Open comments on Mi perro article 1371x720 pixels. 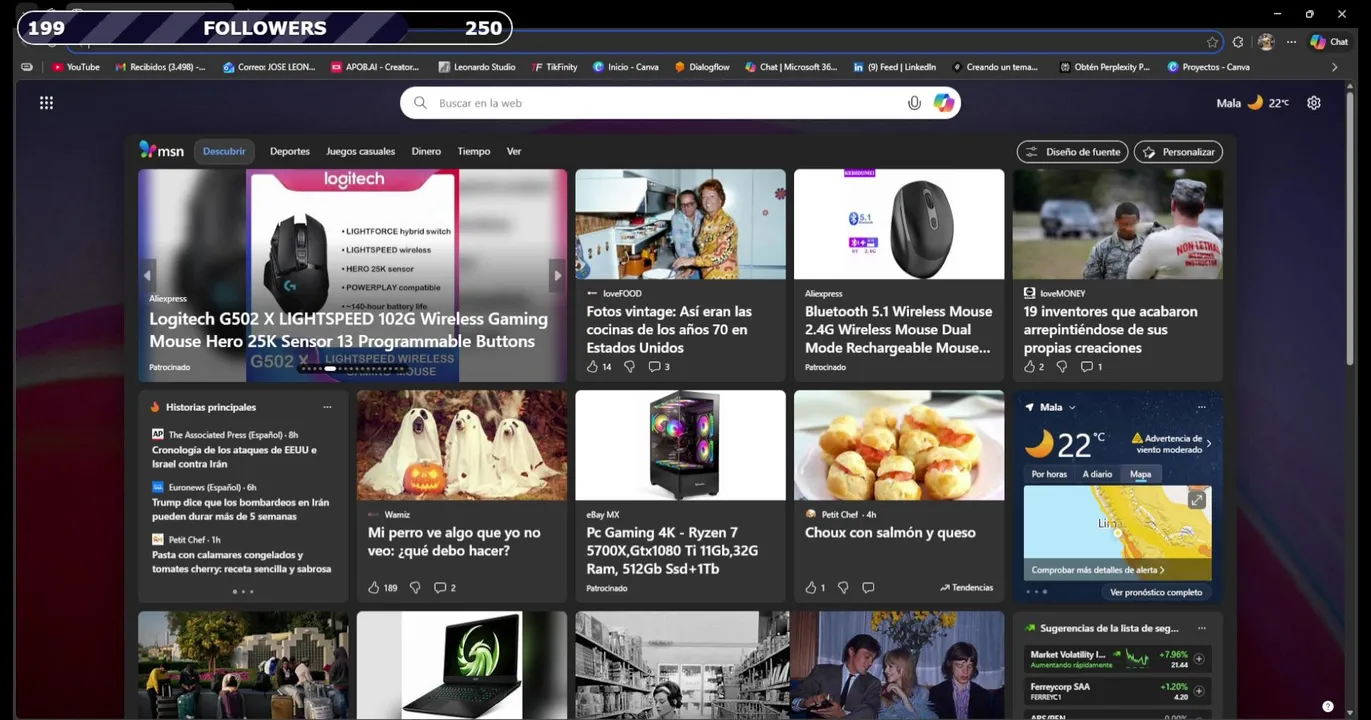[x=445, y=588]
